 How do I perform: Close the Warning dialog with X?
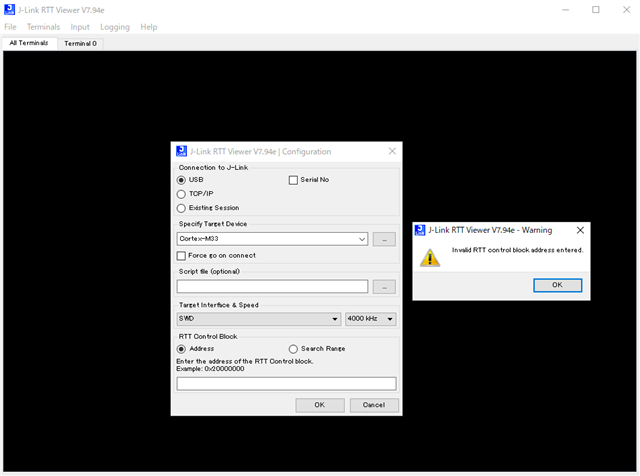[x=580, y=230]
